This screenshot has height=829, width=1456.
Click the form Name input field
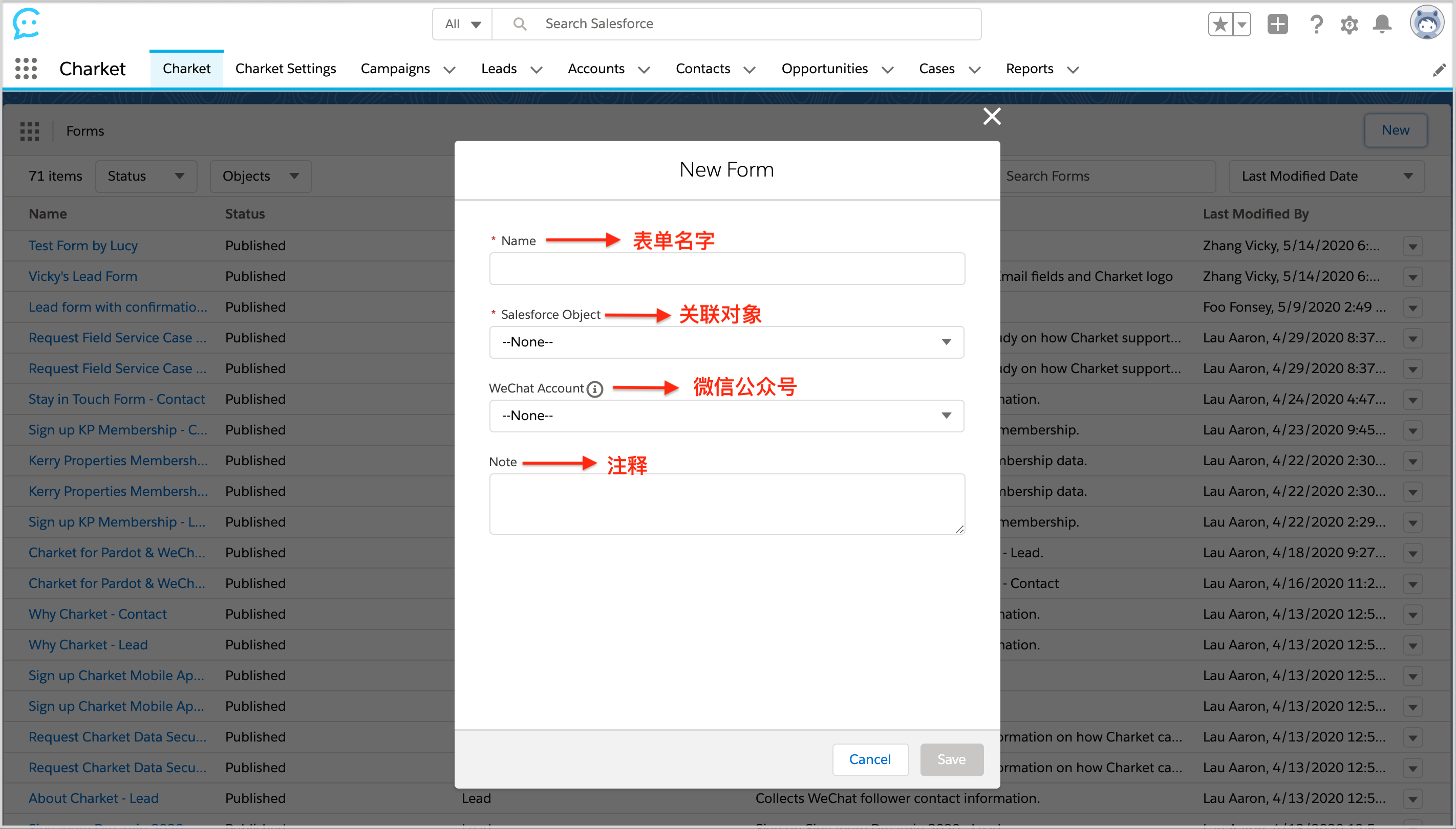click(x=727, y=269)
